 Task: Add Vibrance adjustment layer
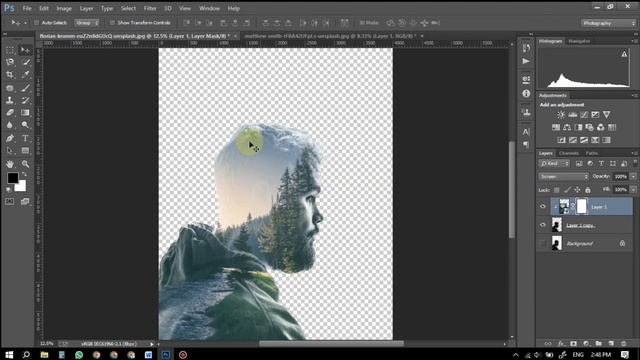tap(607, 115)
